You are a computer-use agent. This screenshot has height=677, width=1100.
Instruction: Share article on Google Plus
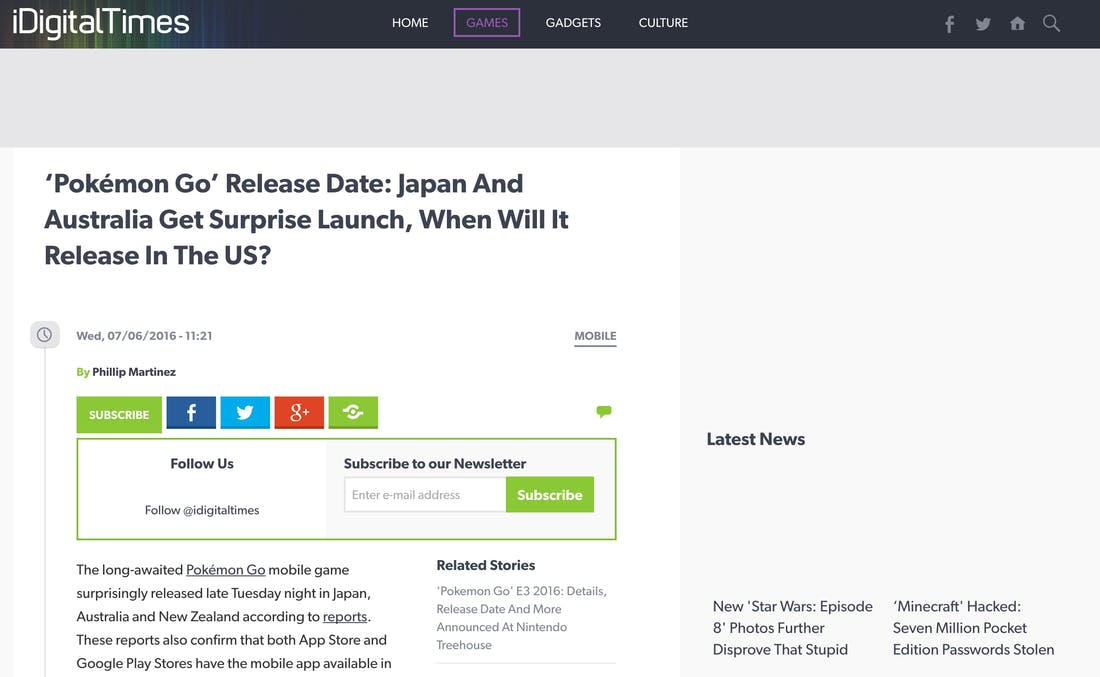[x=299, y=413]
